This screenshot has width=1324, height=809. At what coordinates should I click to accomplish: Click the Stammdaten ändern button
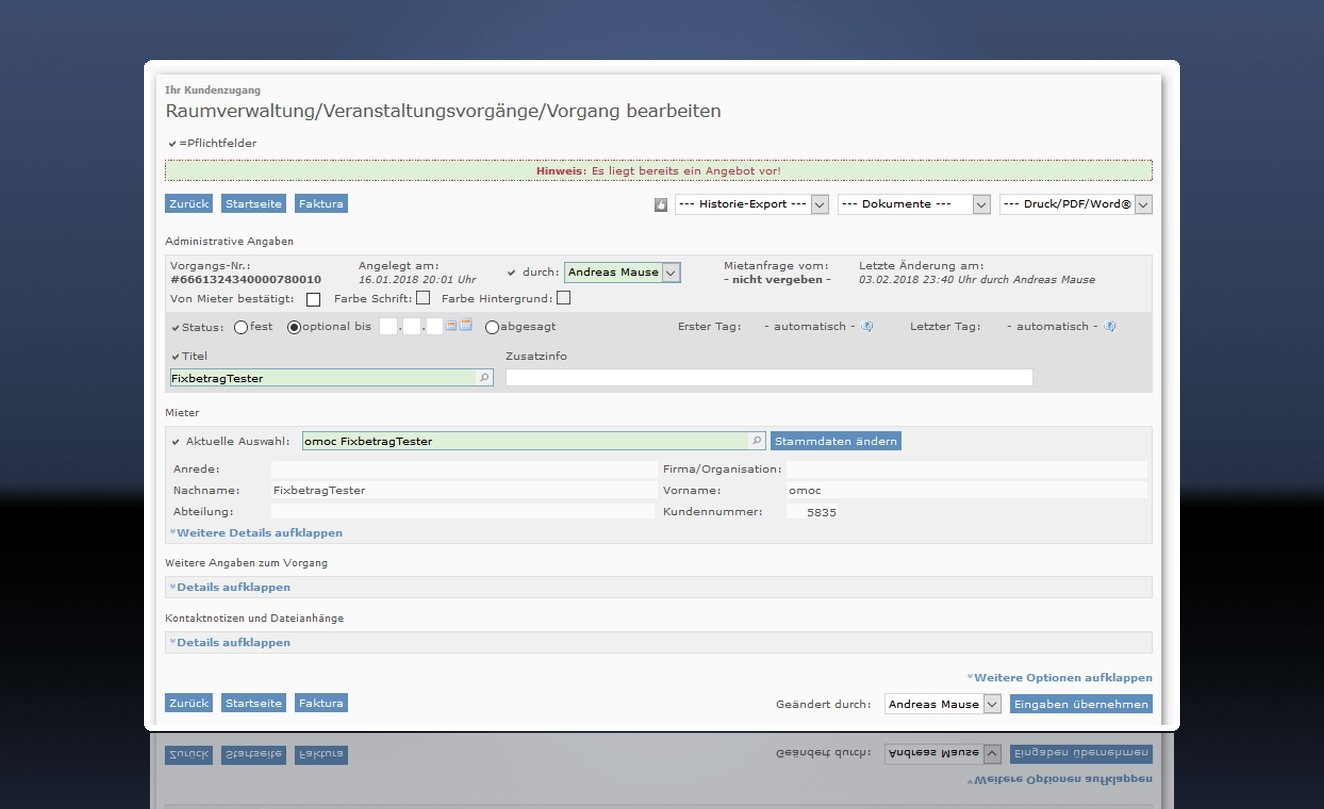point(836,441)
